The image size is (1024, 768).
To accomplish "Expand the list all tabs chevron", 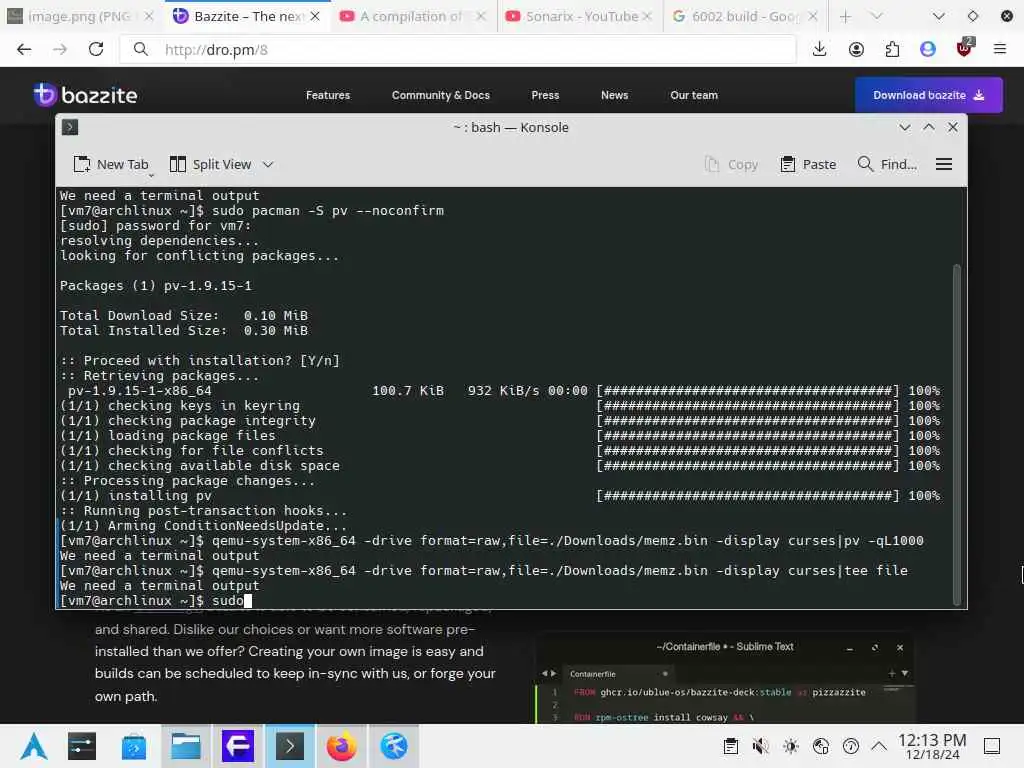I will pyautogui.click(x=877, y=16).
